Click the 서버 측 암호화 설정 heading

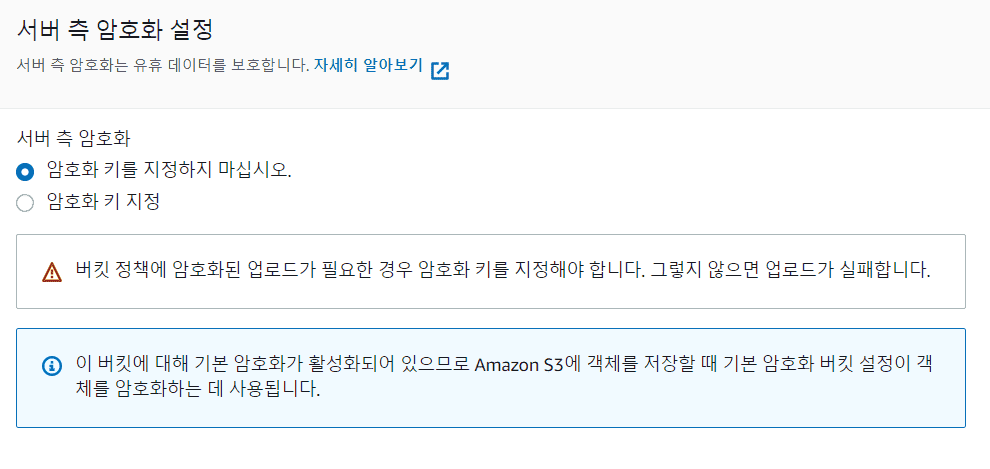[114, 30]
